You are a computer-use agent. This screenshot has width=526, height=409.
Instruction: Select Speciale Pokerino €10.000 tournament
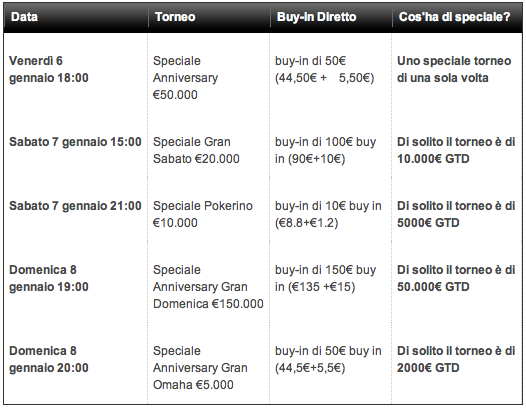pos(203,214)
